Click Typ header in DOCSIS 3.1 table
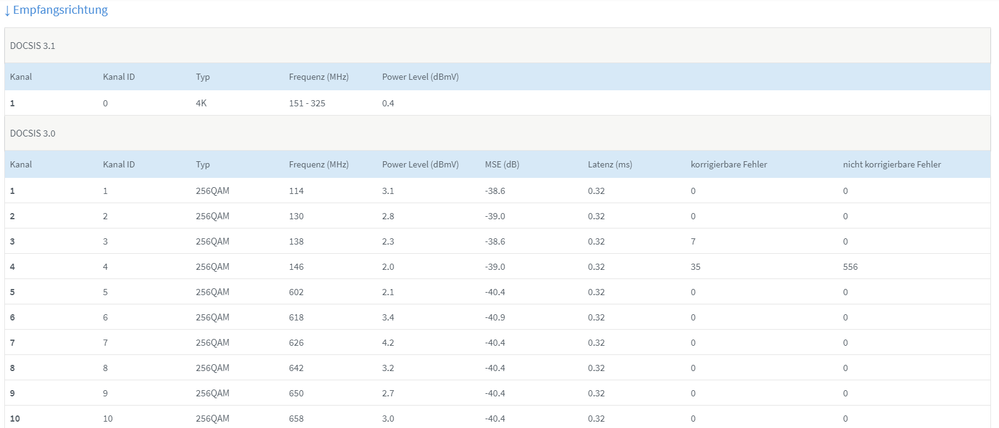 click(203, 77)
